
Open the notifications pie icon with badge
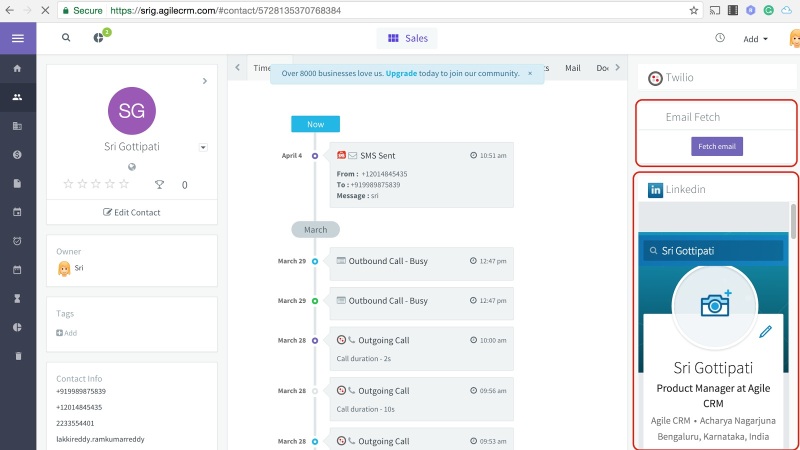click(x=101, y=36)
